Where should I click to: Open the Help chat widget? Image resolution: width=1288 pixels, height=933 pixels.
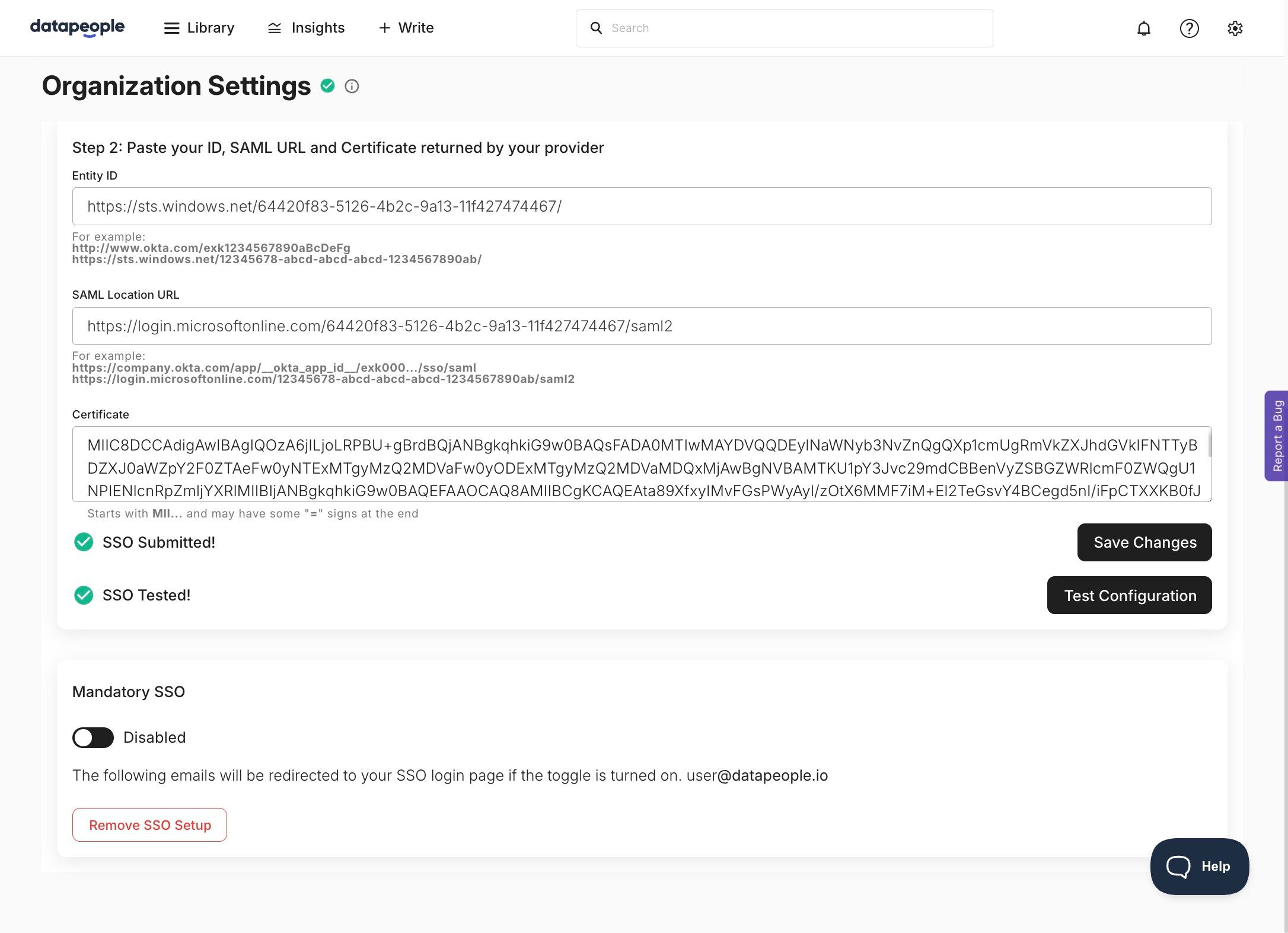(x=1199, y=866)
